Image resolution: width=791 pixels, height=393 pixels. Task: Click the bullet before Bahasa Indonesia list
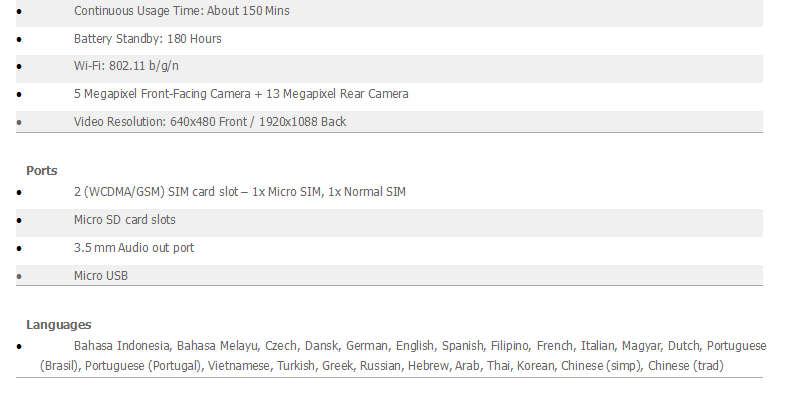pyautogui.click(x=19, y=347)
